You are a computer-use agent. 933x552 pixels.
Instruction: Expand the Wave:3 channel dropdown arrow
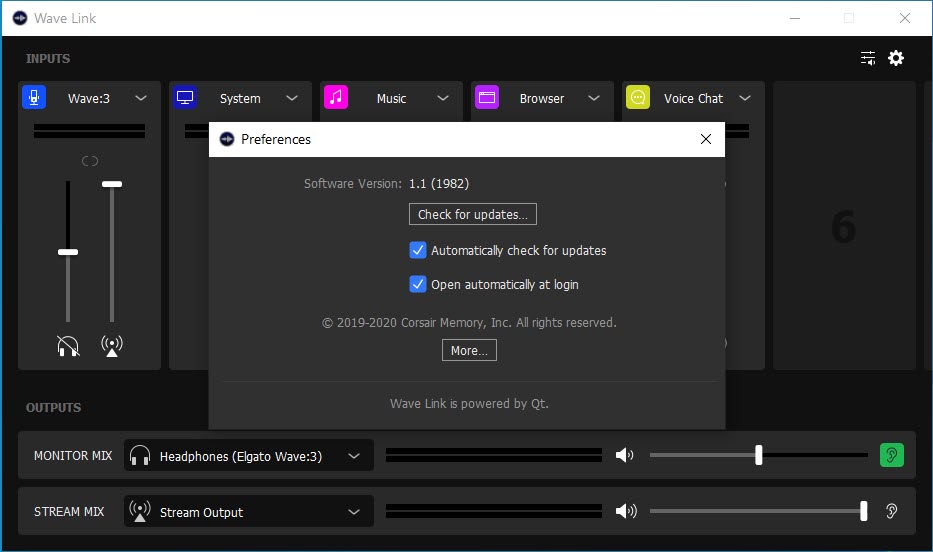141,98
